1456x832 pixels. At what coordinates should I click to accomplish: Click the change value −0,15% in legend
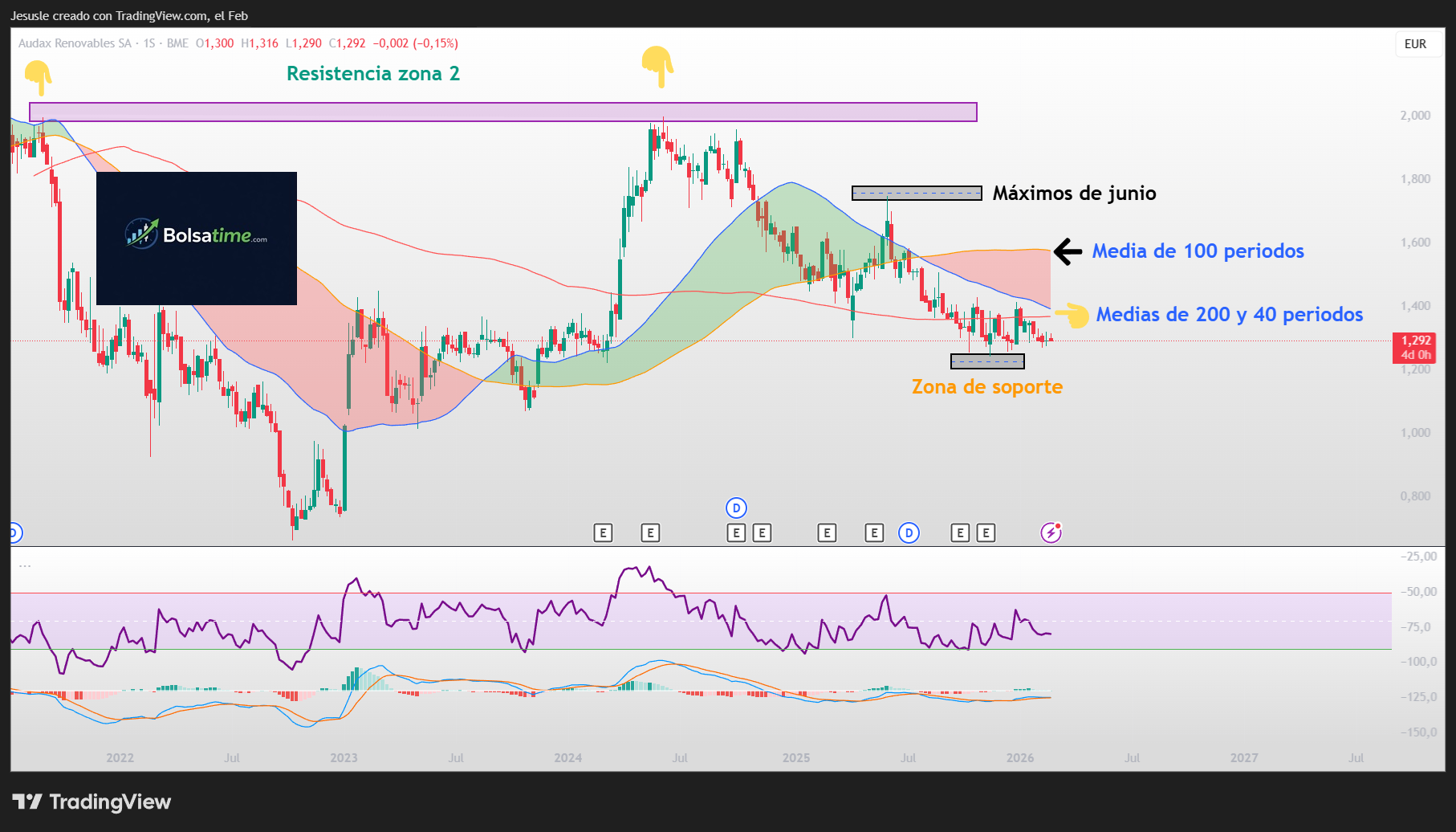[x=434, y=43]
